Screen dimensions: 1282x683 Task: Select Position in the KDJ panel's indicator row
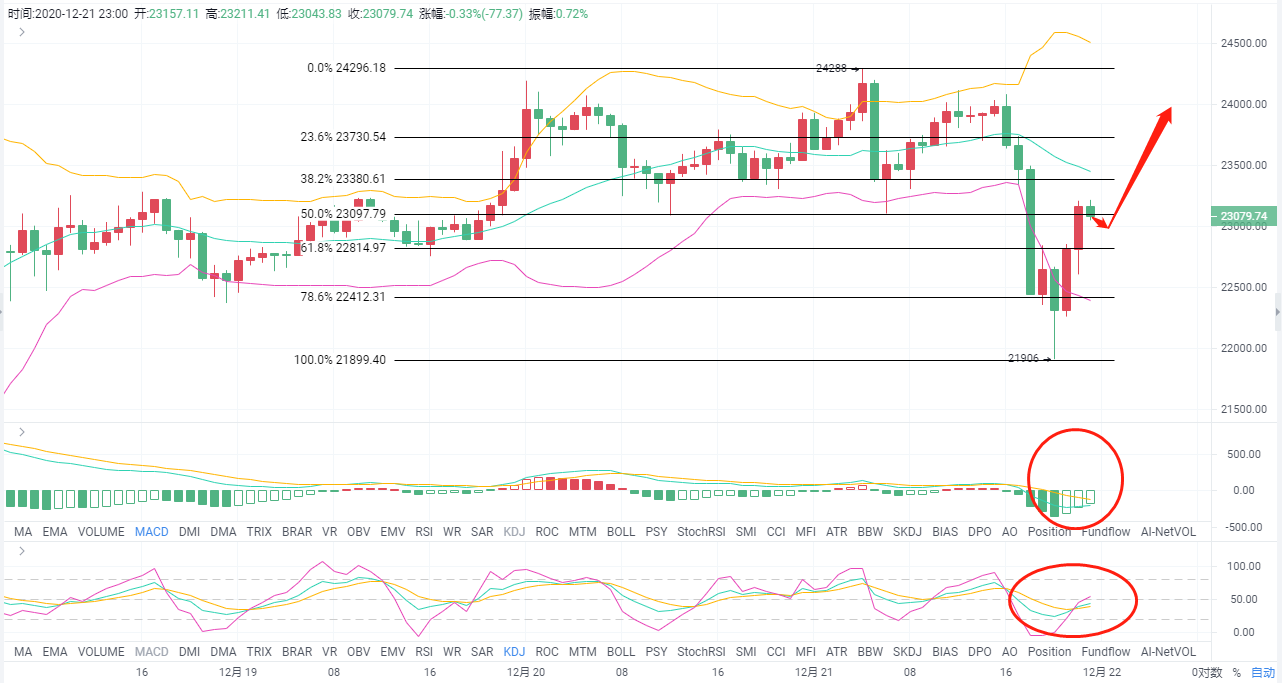pyautogui.click(x=1050, y=651)
